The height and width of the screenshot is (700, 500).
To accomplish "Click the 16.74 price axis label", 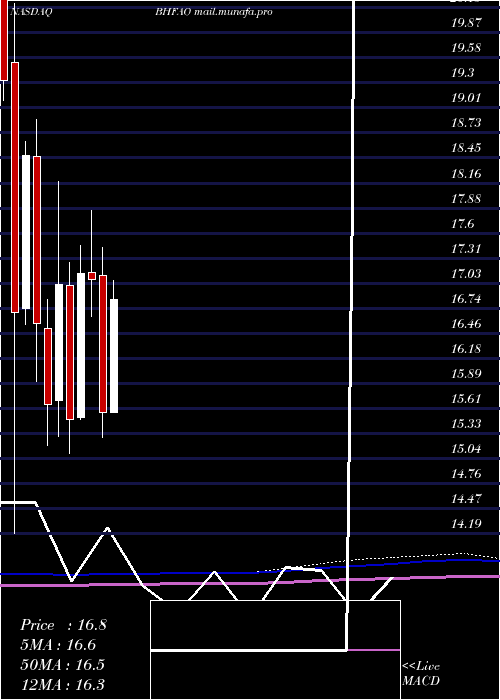I will pyautogui.click(x=466, y=299).
